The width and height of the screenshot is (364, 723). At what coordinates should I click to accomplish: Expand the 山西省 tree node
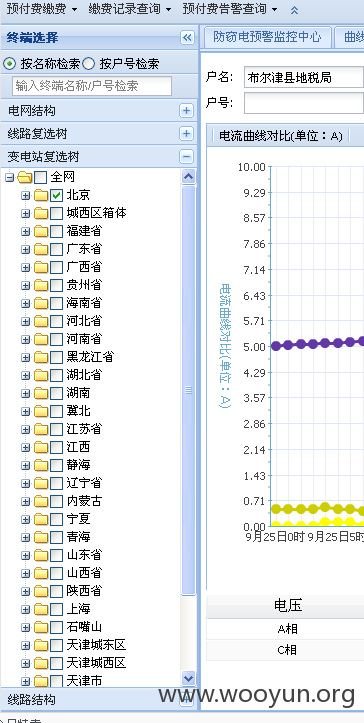coord(25,573)
